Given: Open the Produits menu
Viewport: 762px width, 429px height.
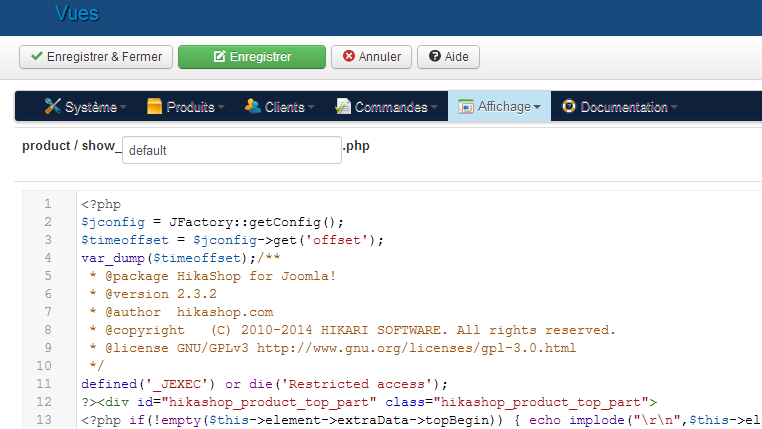Looking at the screenshot, I should tap(186, 106).
